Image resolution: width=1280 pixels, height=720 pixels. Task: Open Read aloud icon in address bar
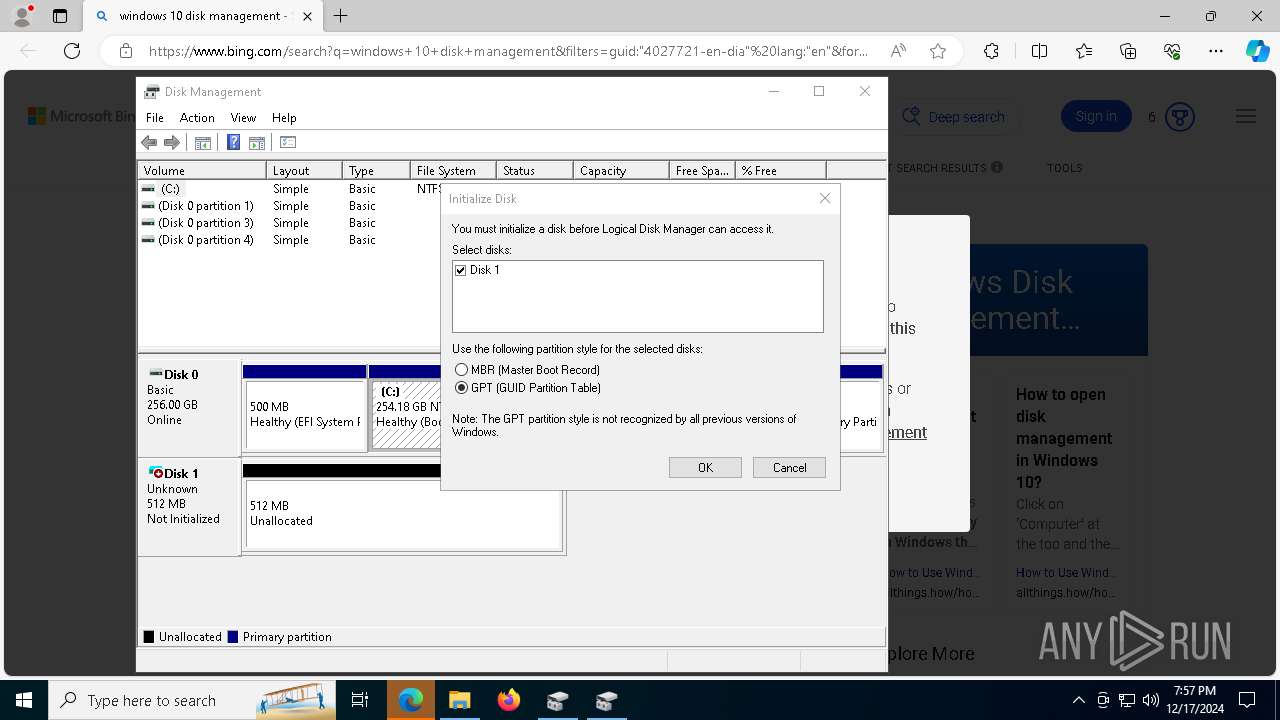pos(898,51)
